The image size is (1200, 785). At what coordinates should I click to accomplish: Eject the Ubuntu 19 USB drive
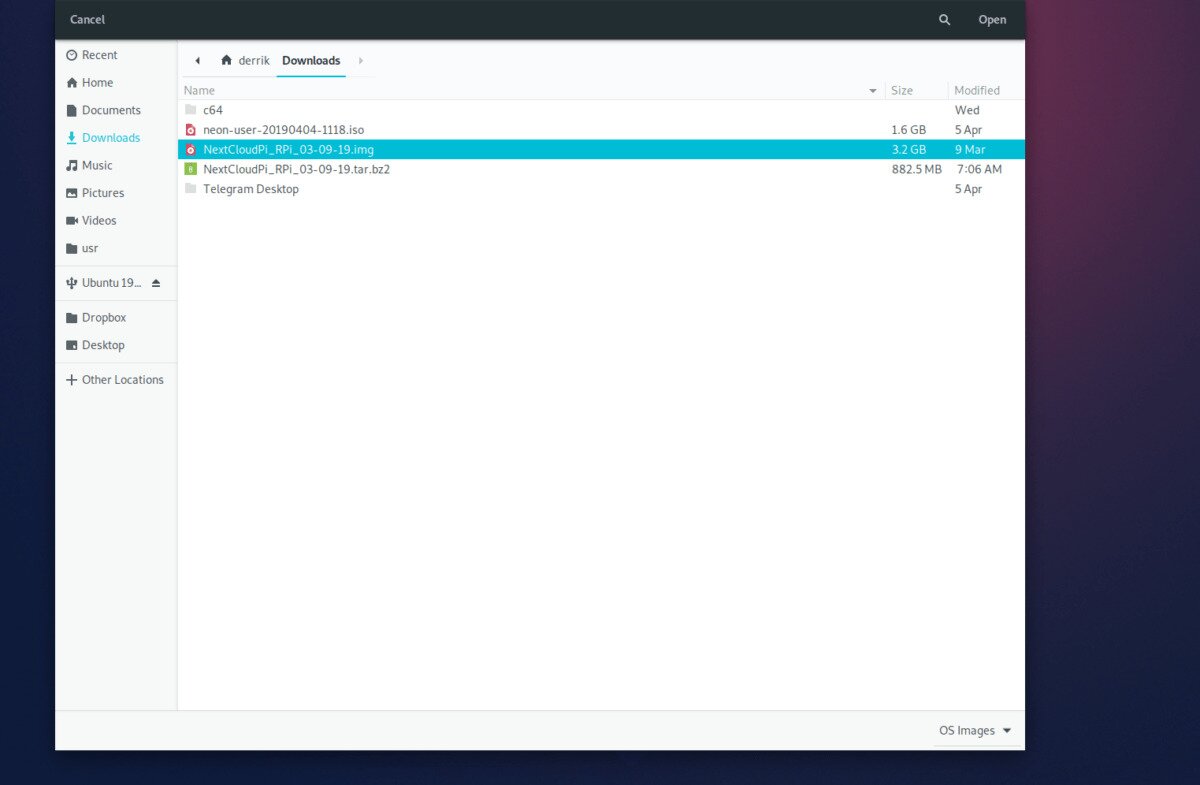[155, 283]
